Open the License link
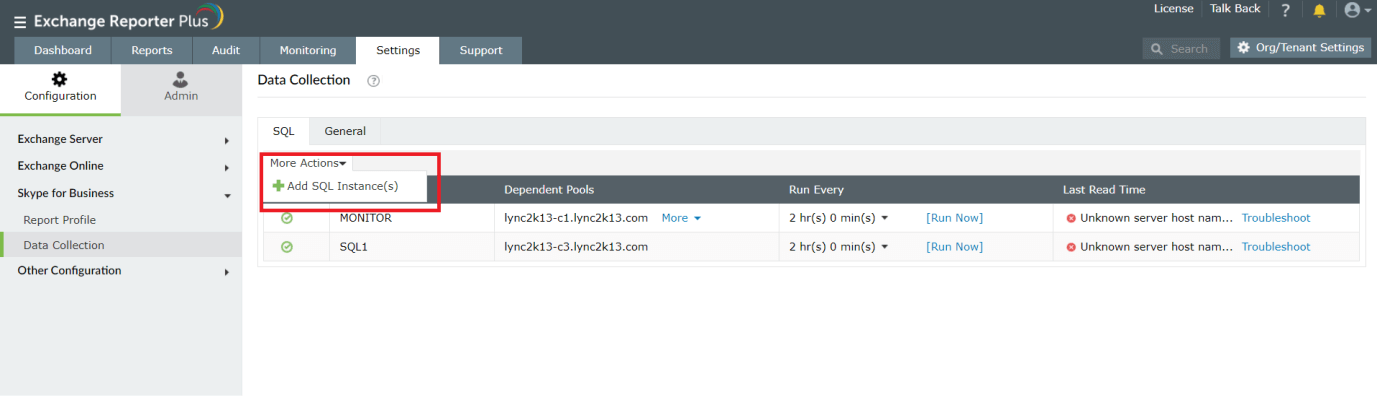1377x400 pixels. pos(1173,9)
